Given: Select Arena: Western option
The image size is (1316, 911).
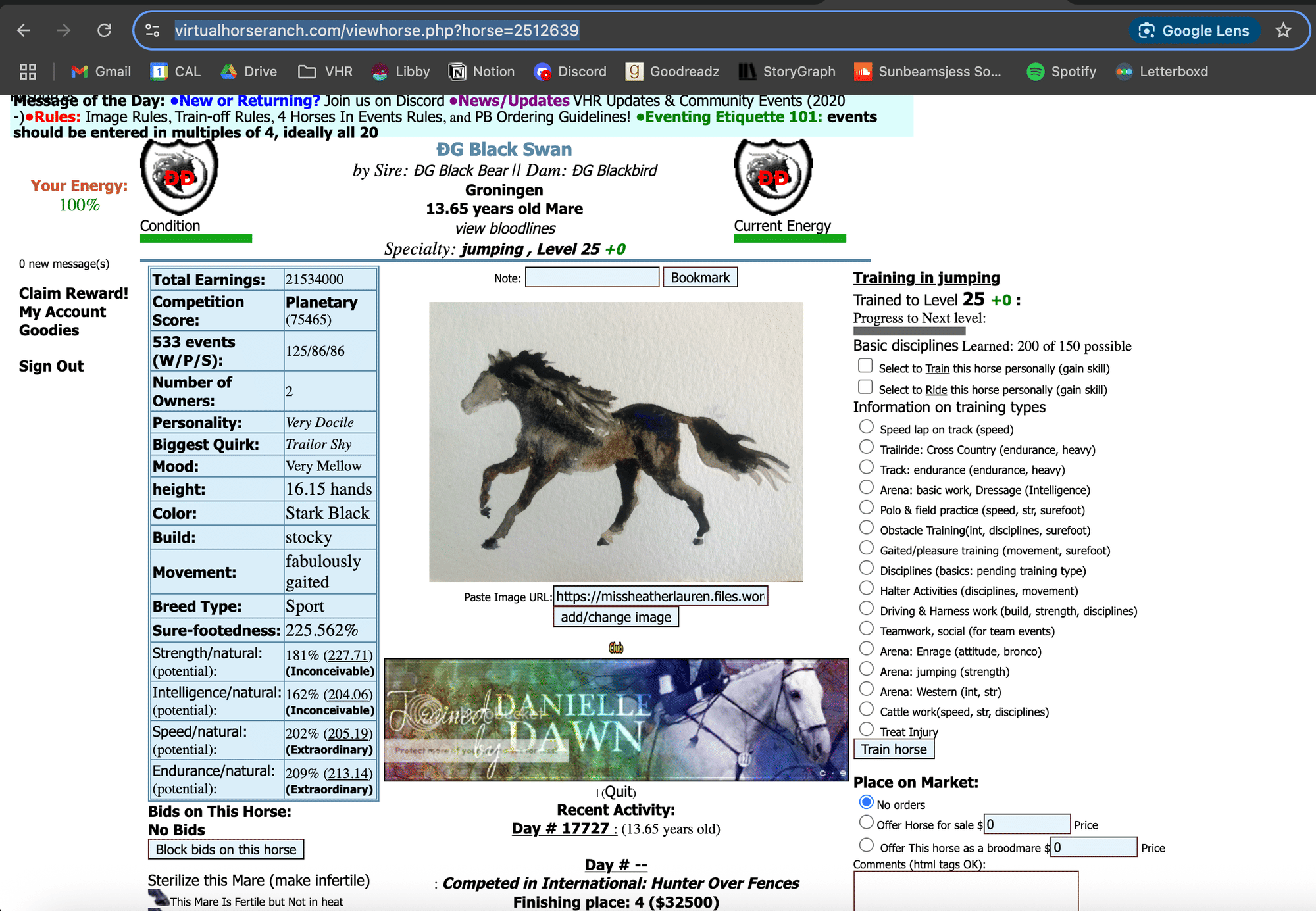Looking at the screenshot, I should (867, 689).
